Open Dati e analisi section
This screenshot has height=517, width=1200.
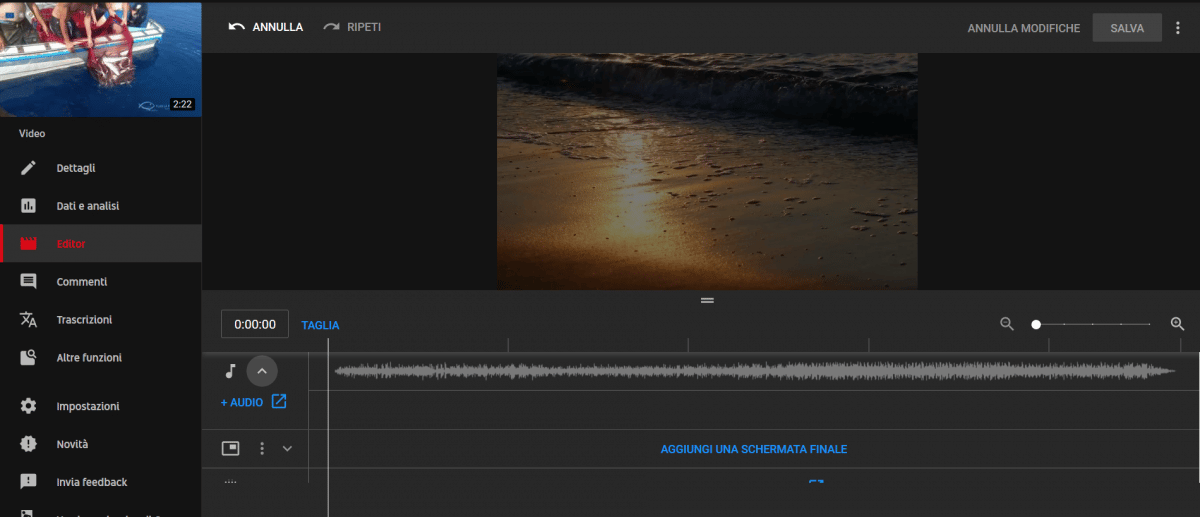click(x=87, y=206)
